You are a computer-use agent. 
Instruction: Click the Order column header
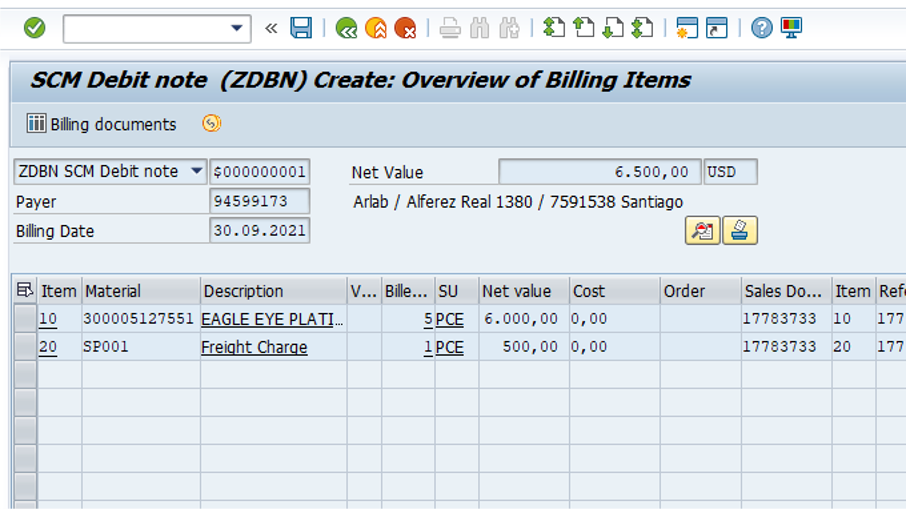[701, 291]
